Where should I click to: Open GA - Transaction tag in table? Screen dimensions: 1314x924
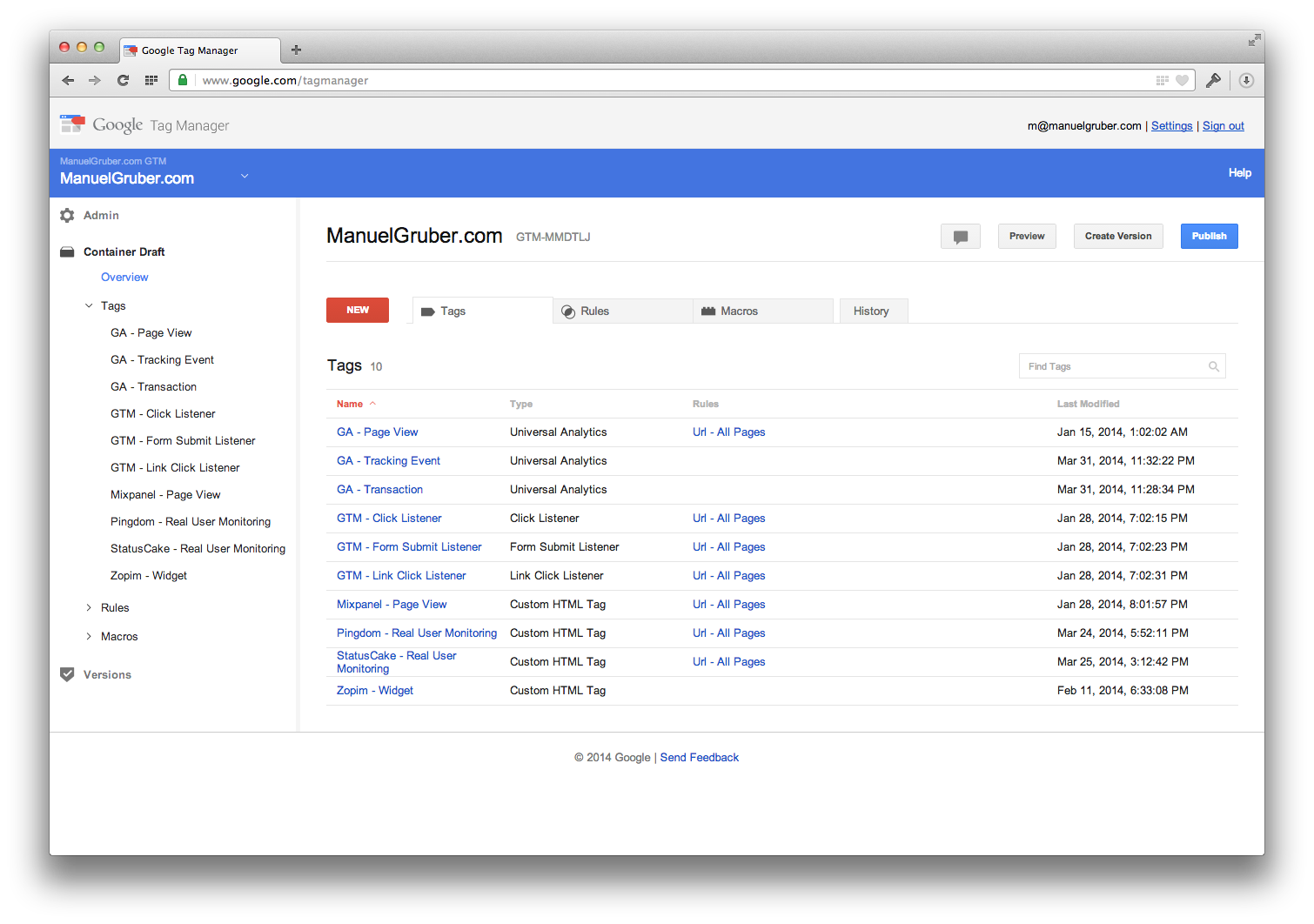tap(379, 490)
